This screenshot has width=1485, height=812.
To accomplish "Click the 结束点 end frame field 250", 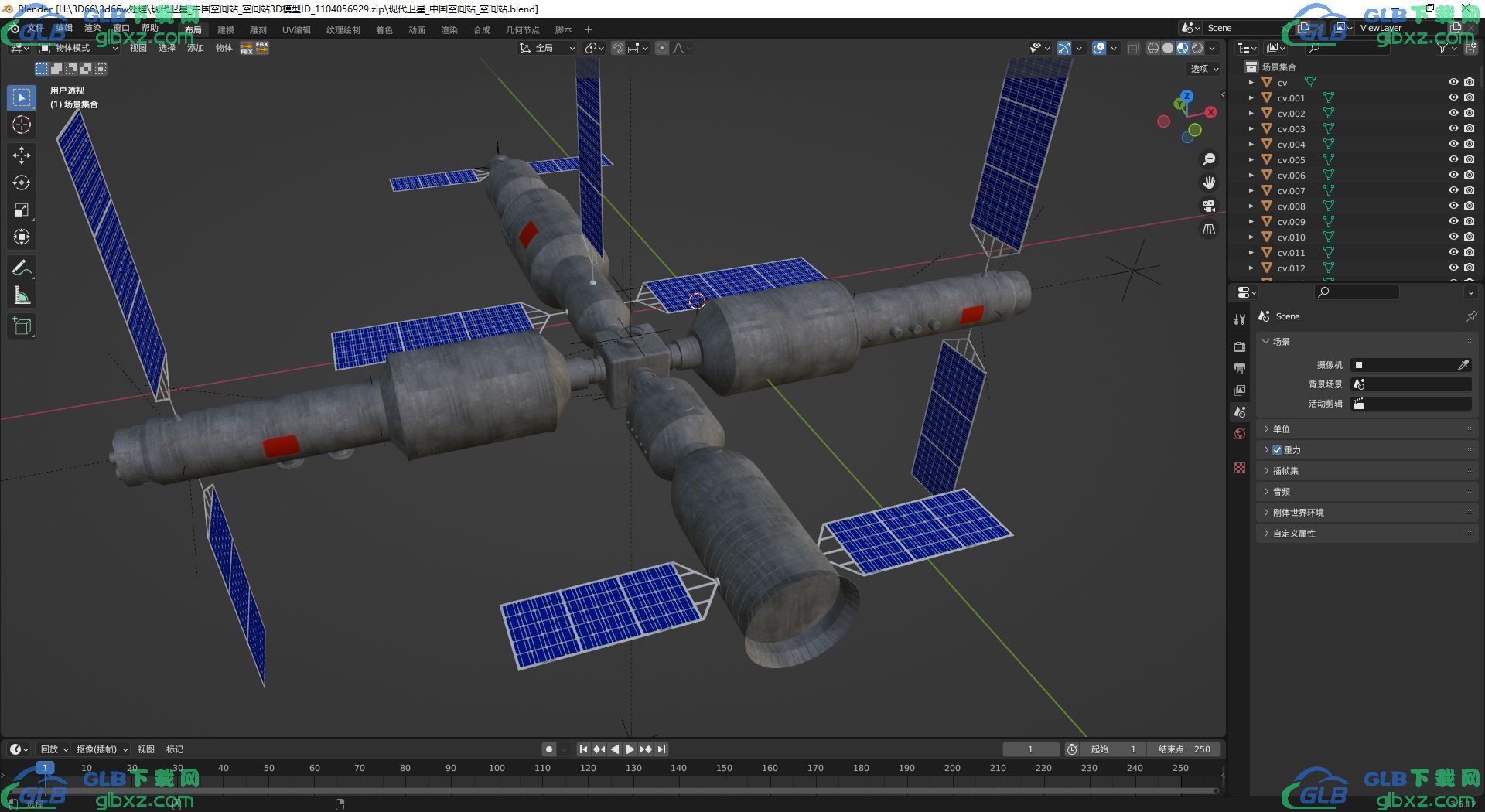I will coord(1184,749).
